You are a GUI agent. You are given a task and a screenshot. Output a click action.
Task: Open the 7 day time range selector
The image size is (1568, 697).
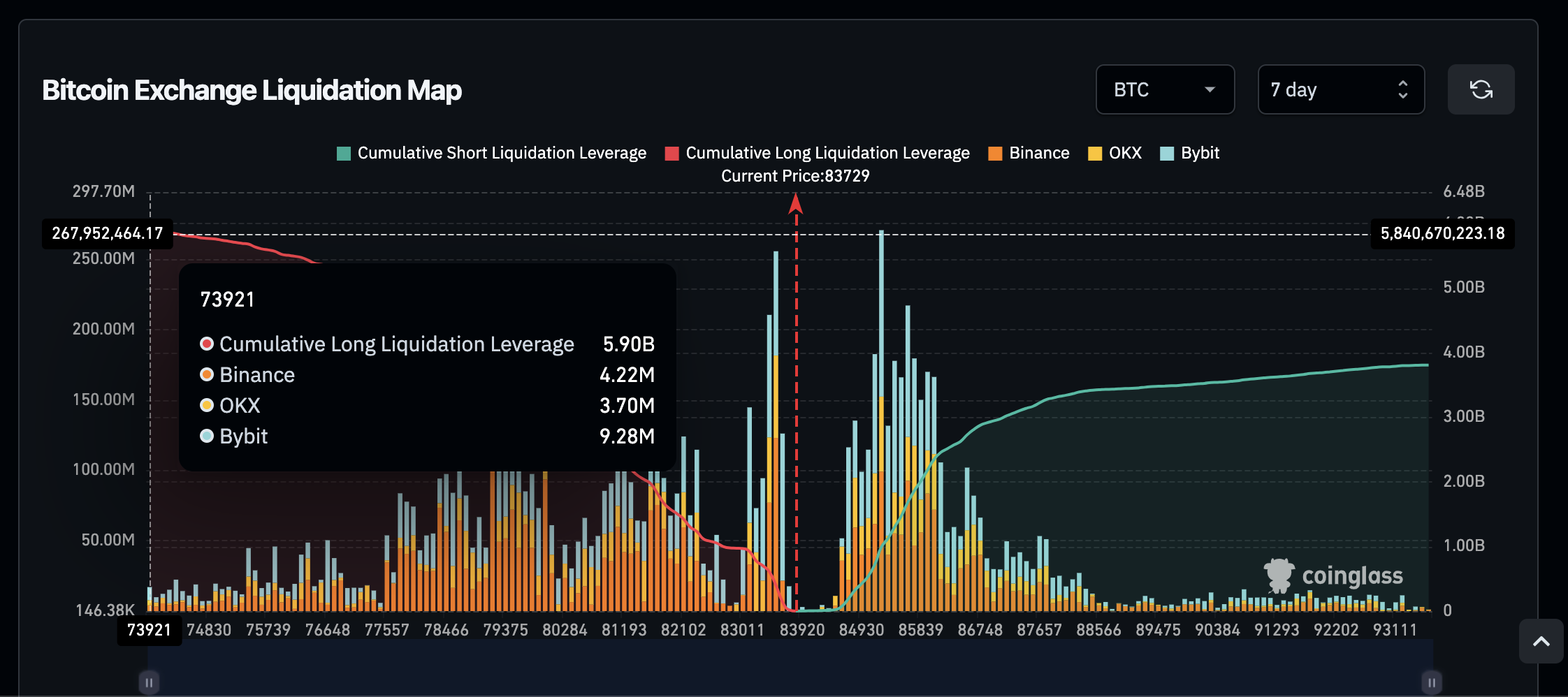[x=1340, y=89]
